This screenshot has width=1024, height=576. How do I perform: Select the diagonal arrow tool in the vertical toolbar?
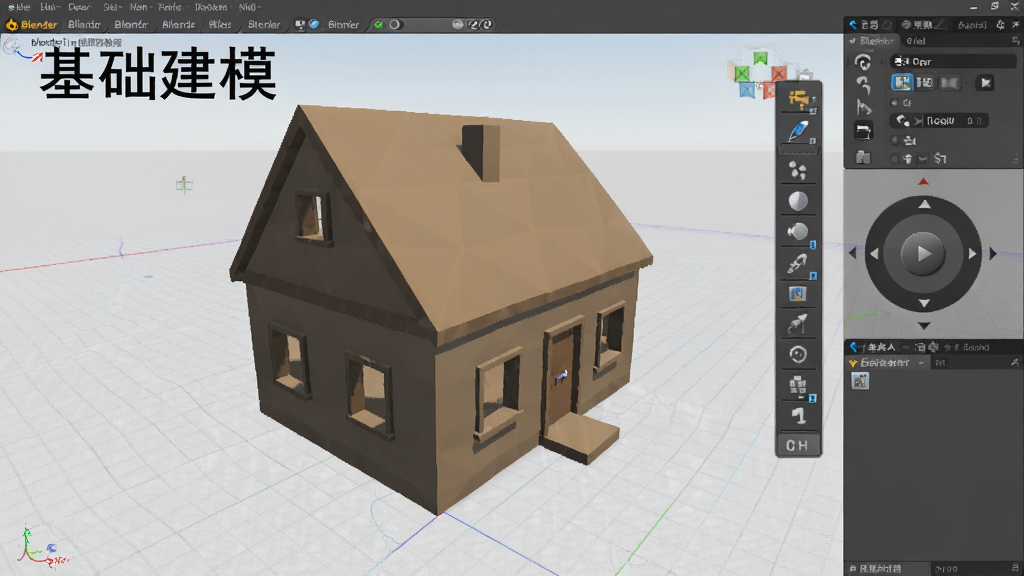(797, 323)
